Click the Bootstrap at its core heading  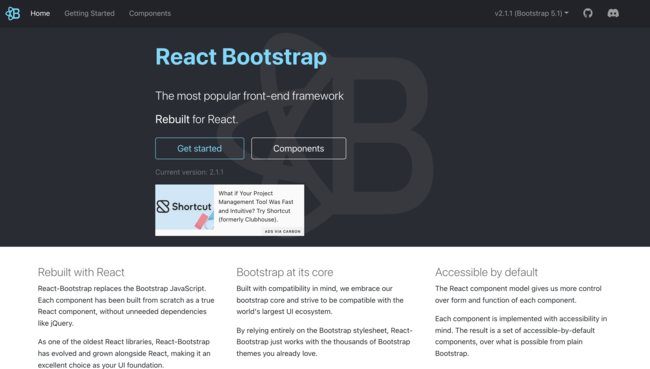pyautogui.click(x=284, y=272)
